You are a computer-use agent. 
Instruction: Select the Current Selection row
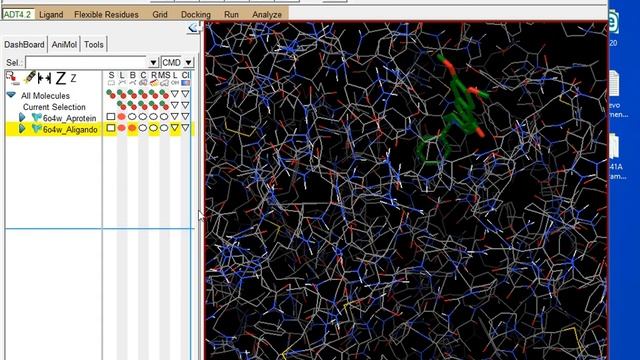pos(54,107)
